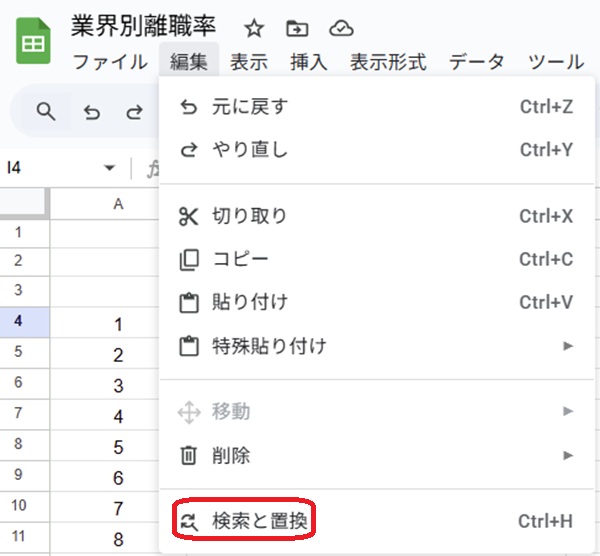Click cell A8 containing 5

104,446
